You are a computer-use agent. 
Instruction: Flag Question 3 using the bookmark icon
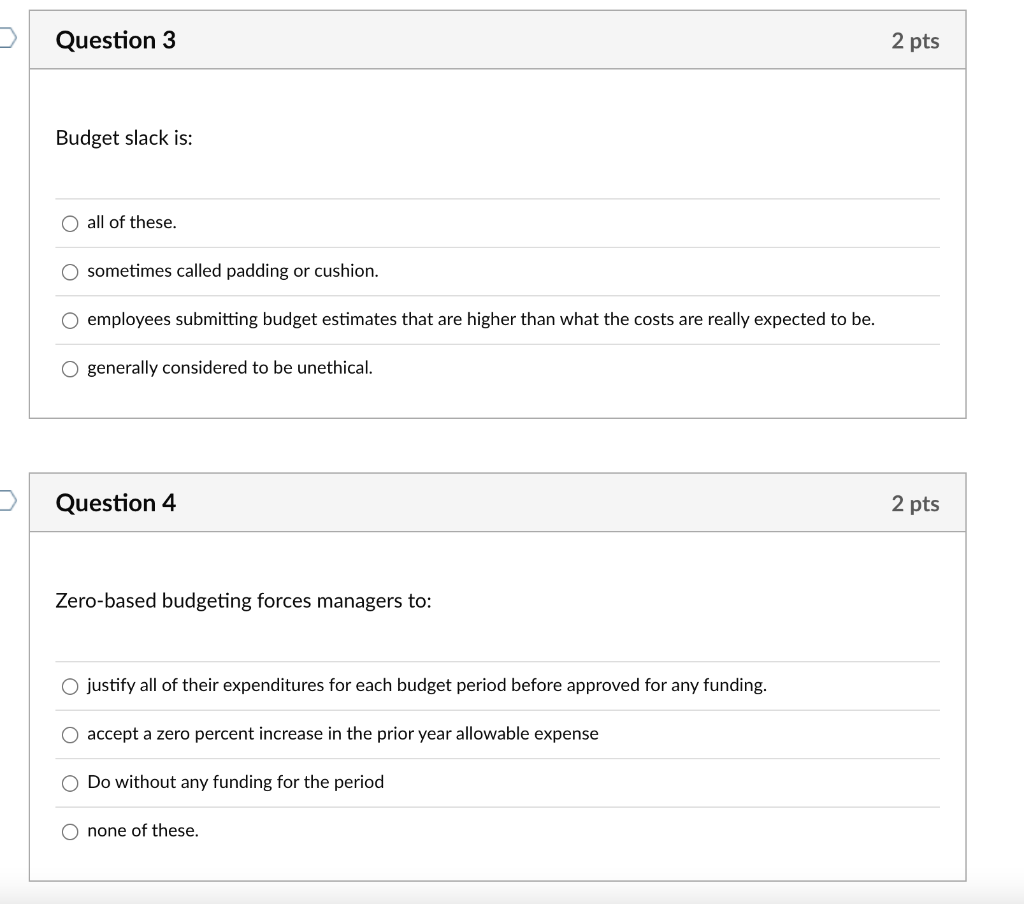7,39
